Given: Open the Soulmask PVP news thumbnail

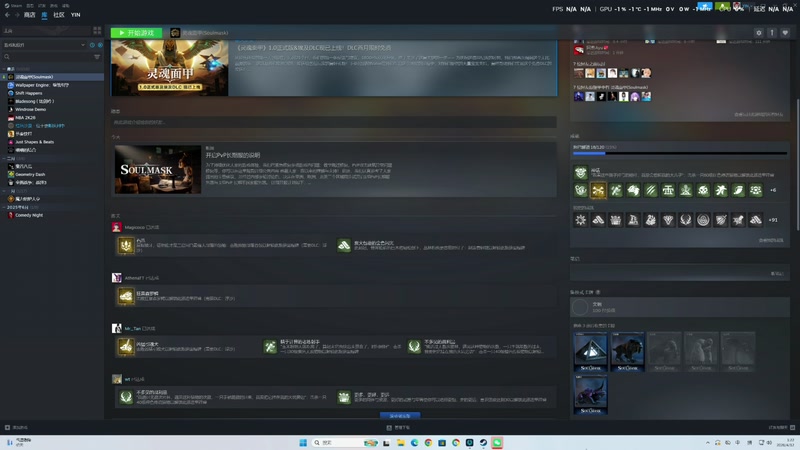Looking at the screenshot, I should pos(158,169).
